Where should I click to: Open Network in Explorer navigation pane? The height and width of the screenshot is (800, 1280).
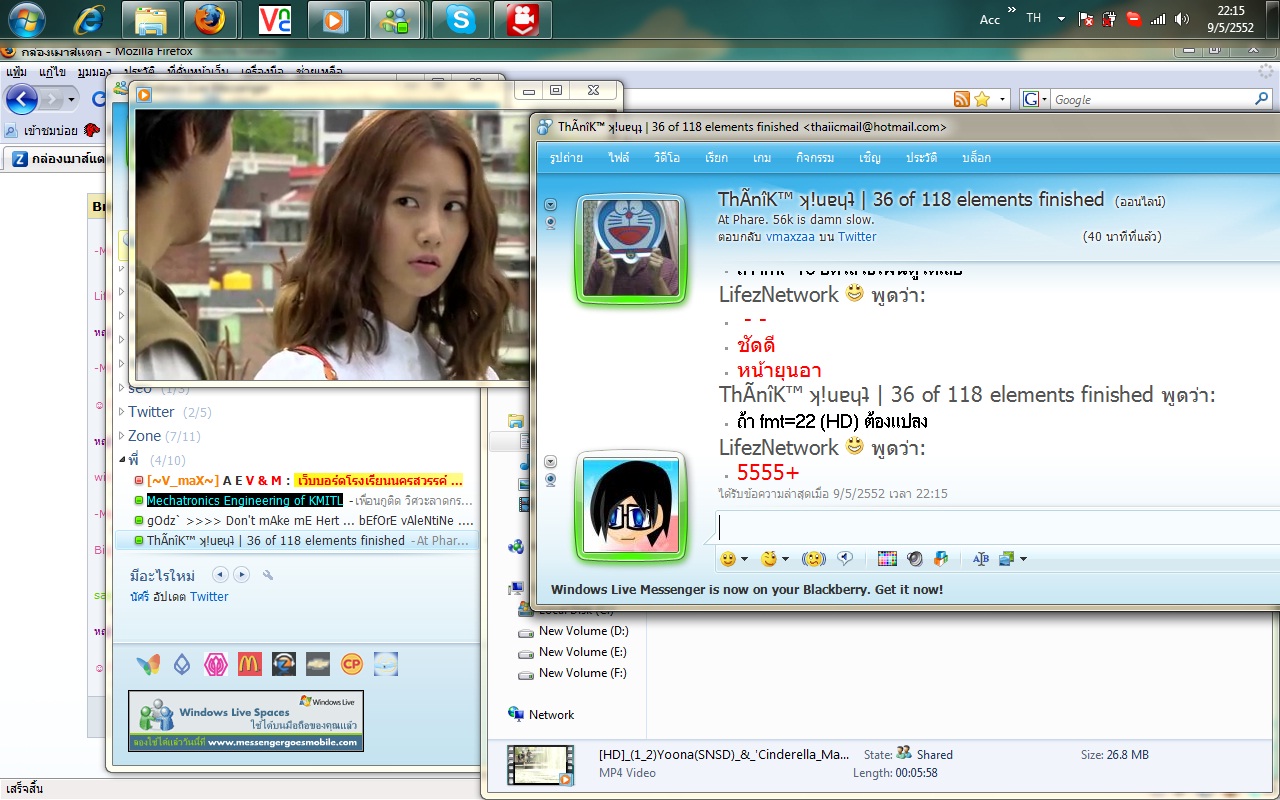(541, 715)
